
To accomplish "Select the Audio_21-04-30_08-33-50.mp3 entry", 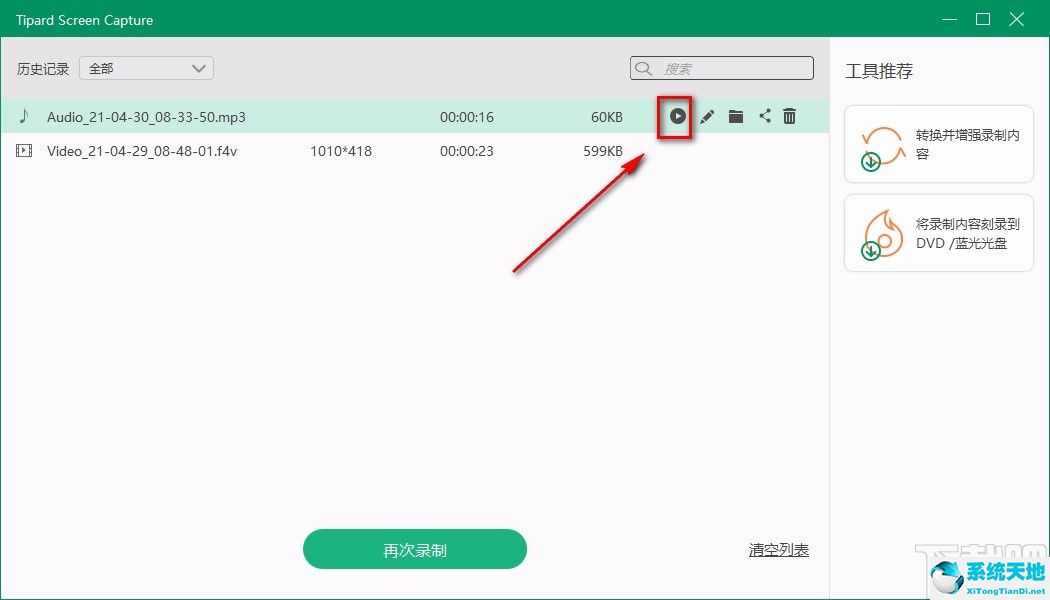I will pyautogui.click(x=145, y=116).
